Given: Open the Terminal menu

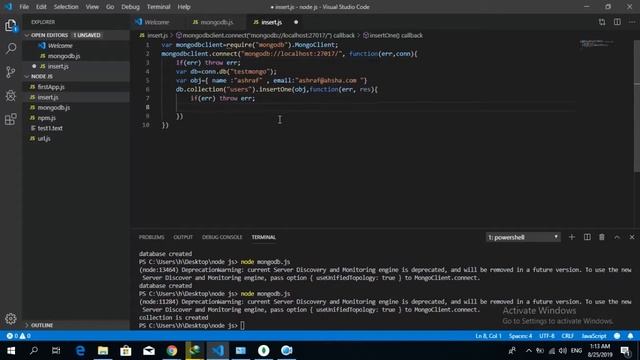Looking at the screenshot, I should [x=158, y=7].
